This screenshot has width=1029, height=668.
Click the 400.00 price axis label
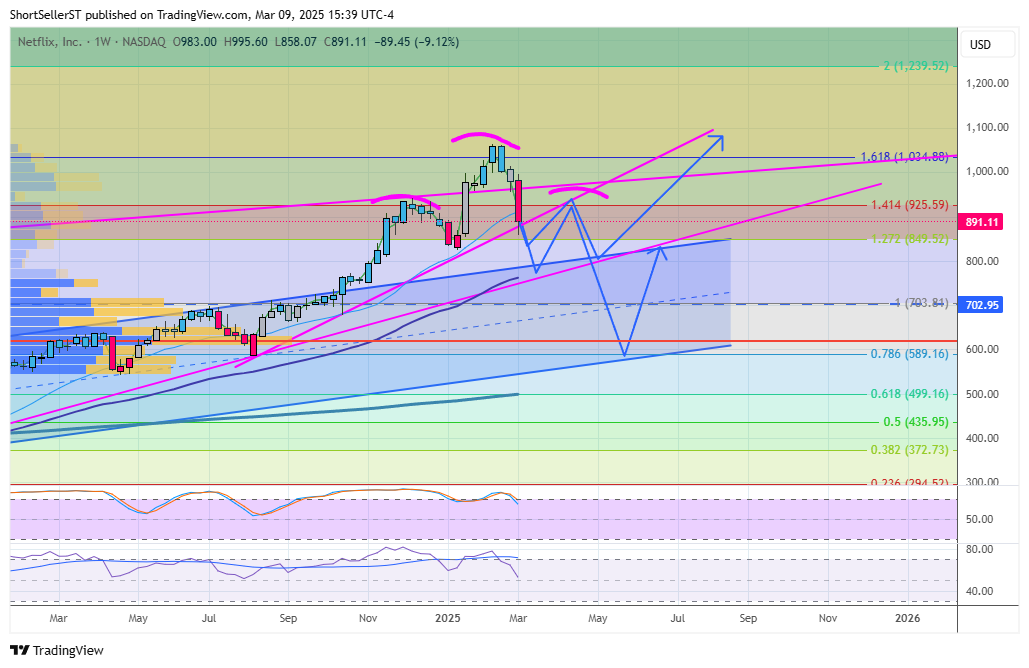(x=982, y=438)
